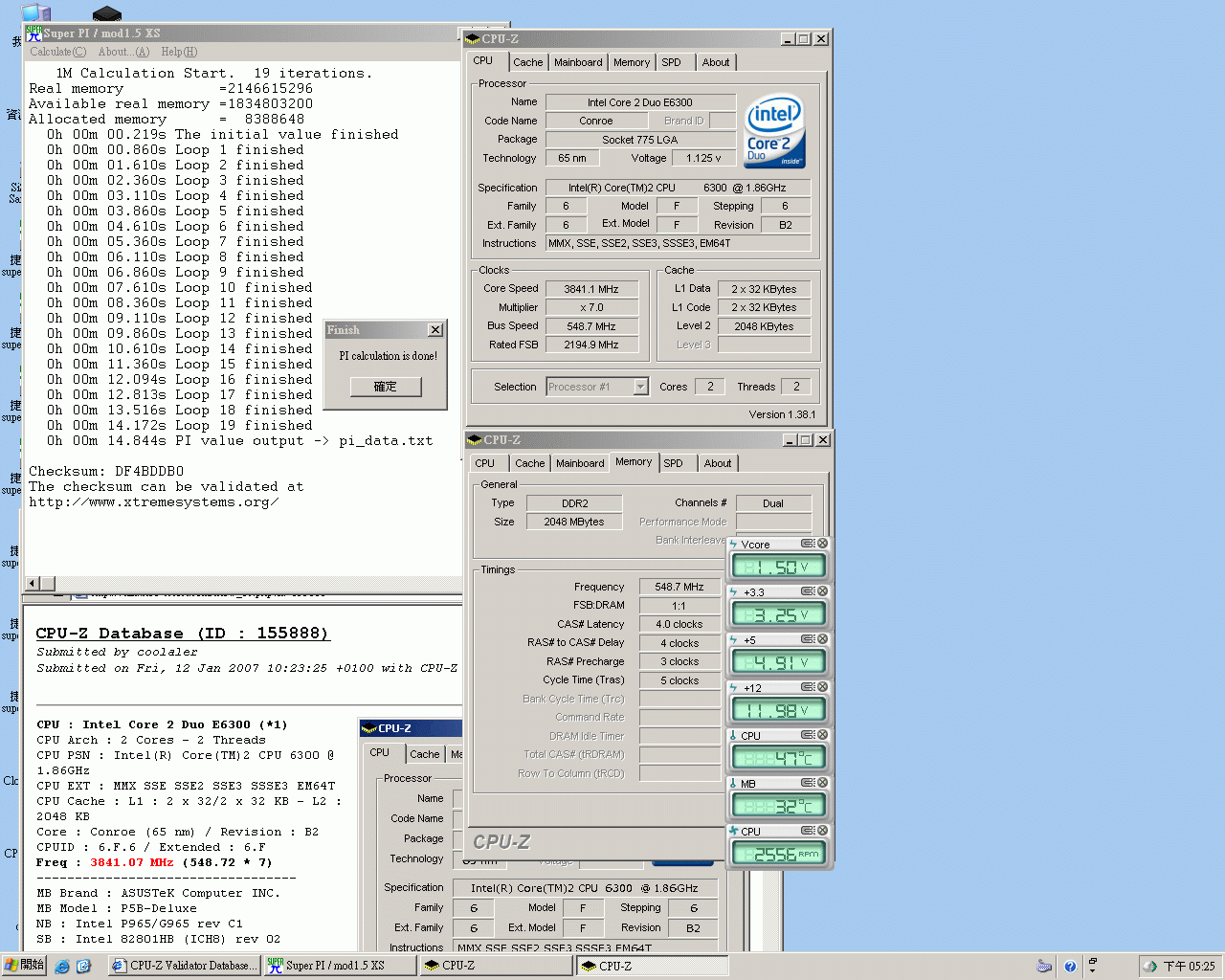Close the +5 voltage gadget

822,639
